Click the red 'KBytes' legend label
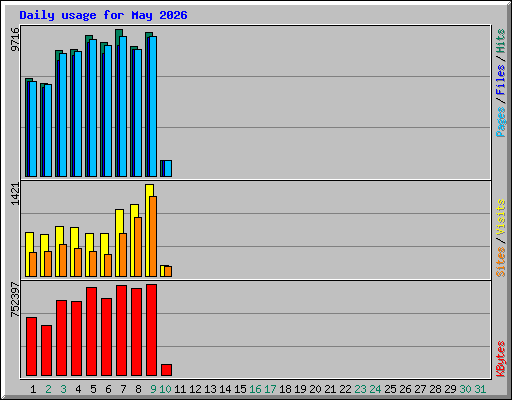 [501, 359]
